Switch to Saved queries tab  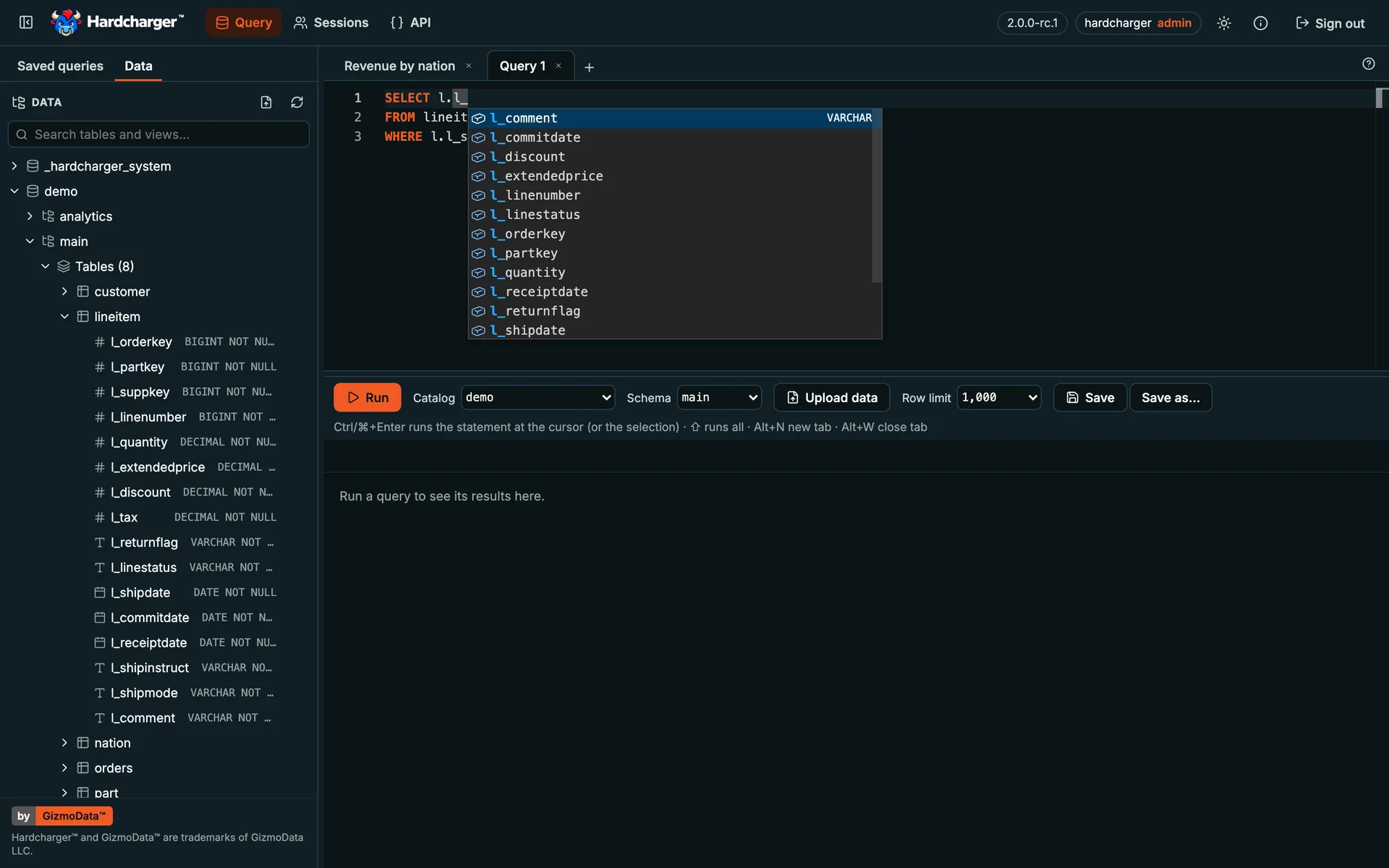[x=60, y=66]
